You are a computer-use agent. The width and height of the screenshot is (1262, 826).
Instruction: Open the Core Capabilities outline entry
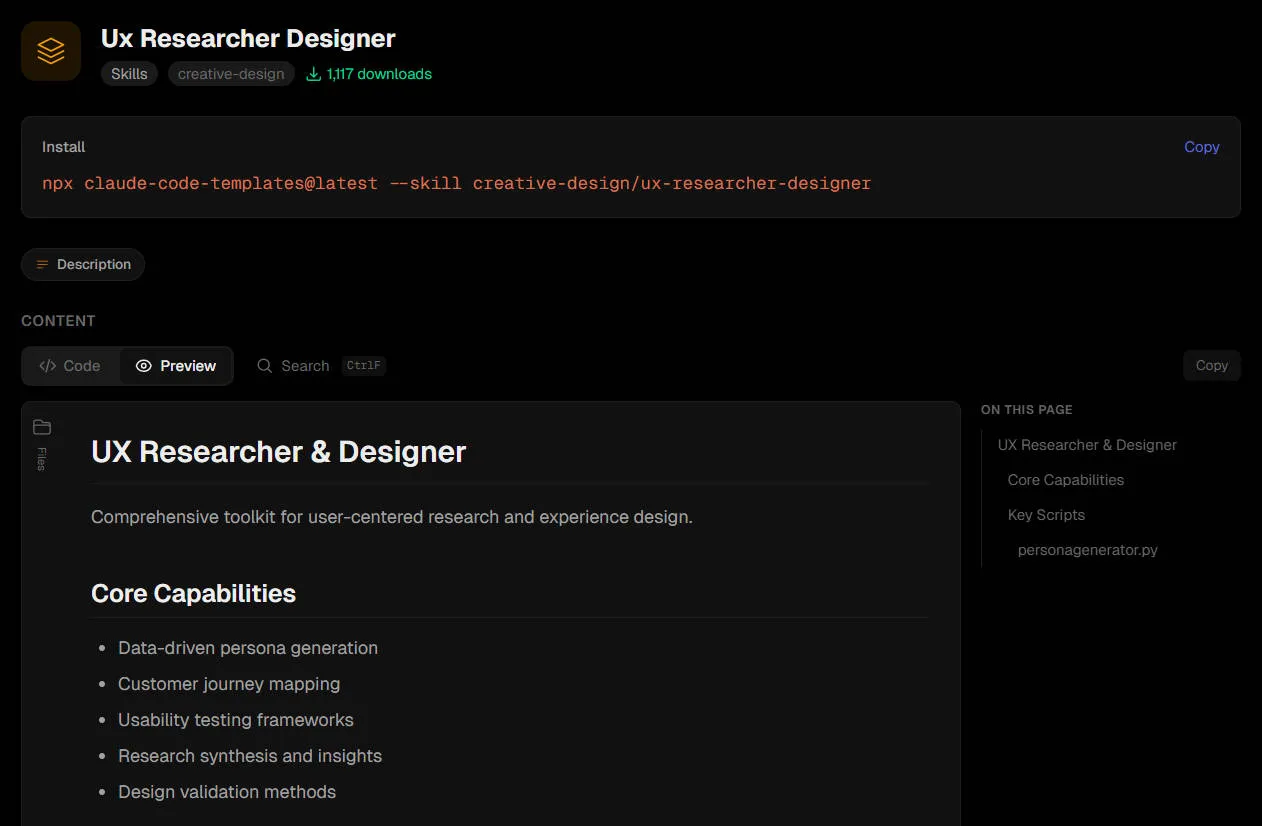click(1065, 480)
